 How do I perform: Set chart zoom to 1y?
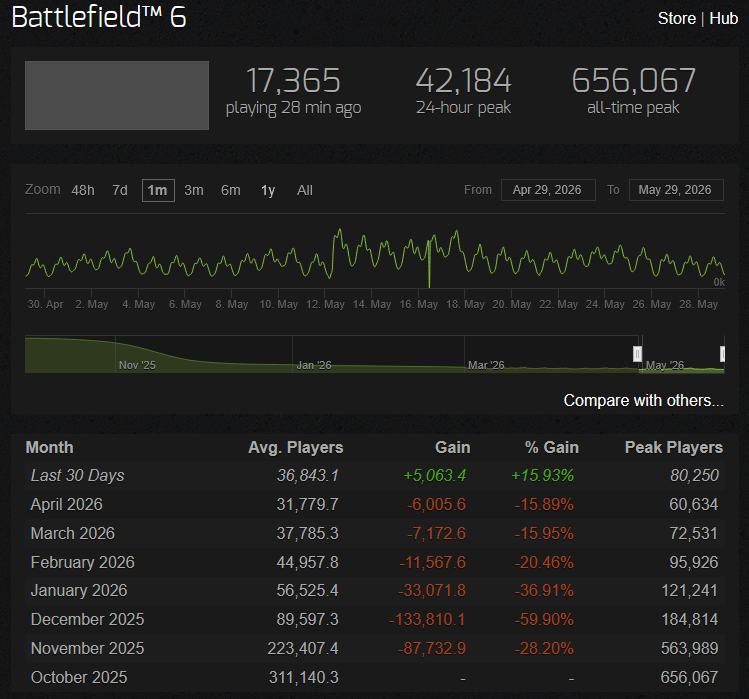(268, 190)
